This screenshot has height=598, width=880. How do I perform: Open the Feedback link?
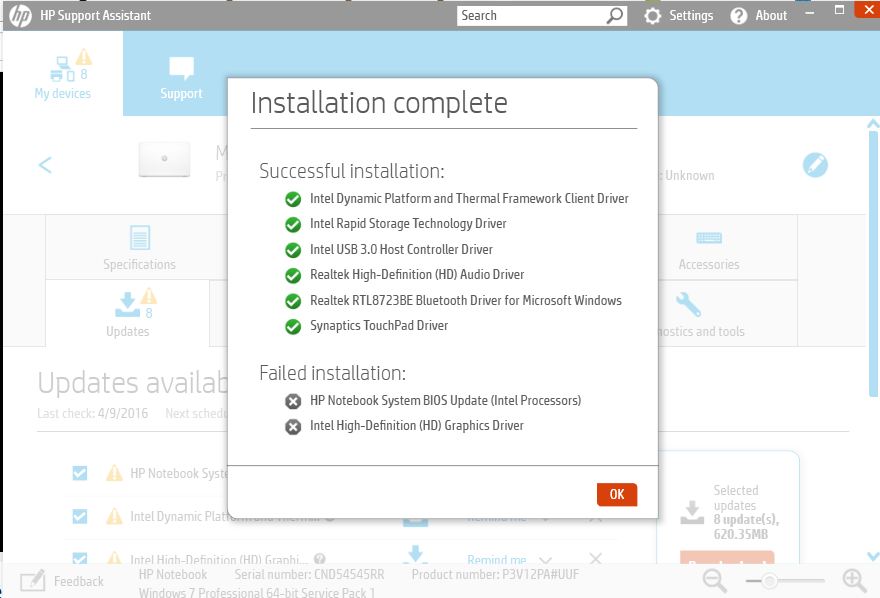(x=79, y=581)
